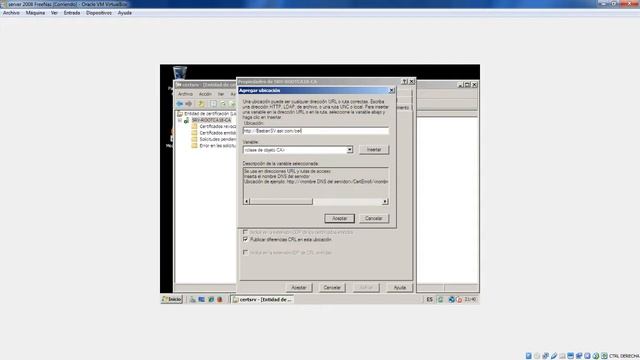Viewport: 640px width, 360px height.
Task: Click Cancelar at the bottom of the Propiedades dialog
Action: 332,288
